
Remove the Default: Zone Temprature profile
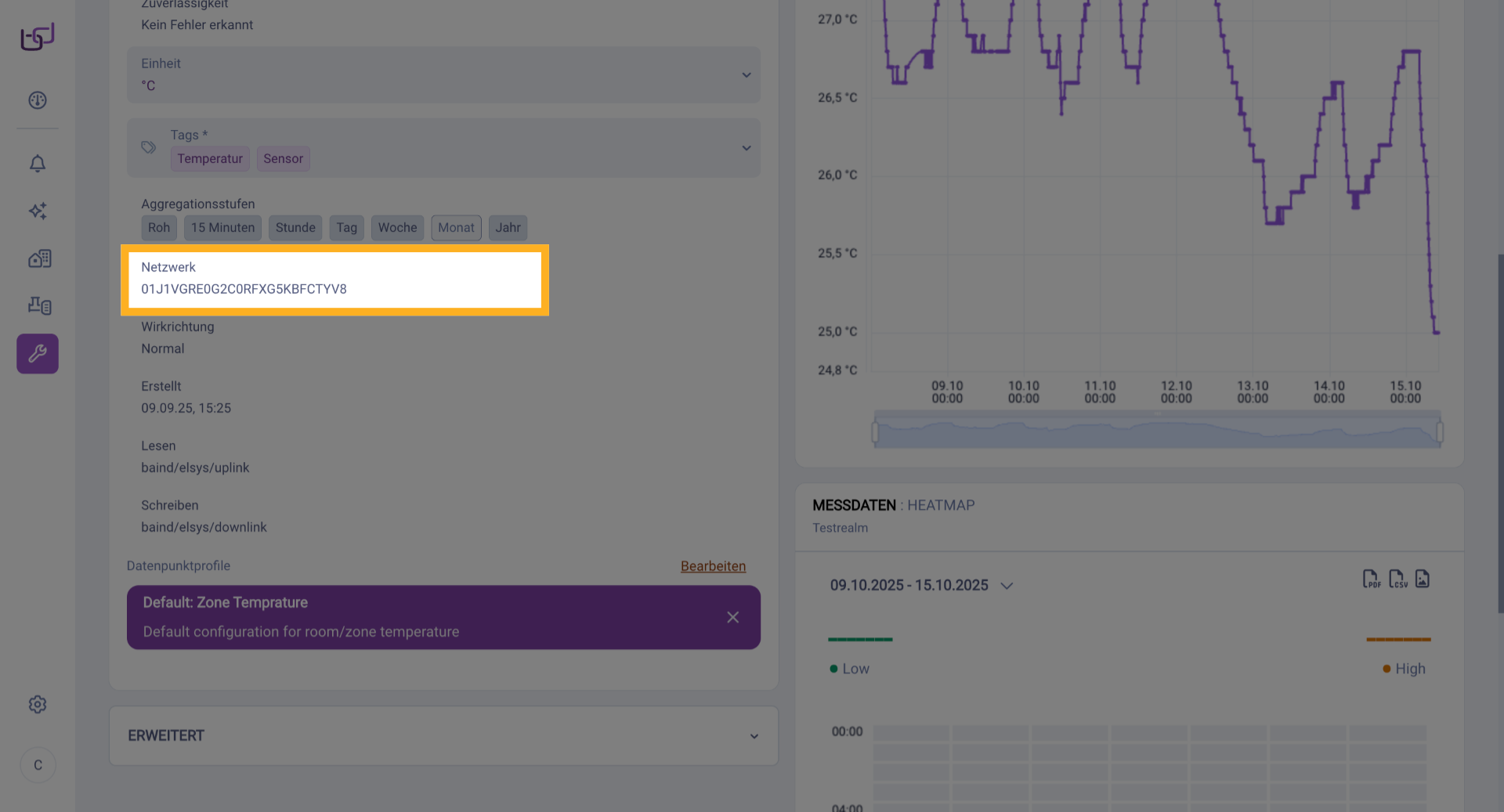point(732,618)
